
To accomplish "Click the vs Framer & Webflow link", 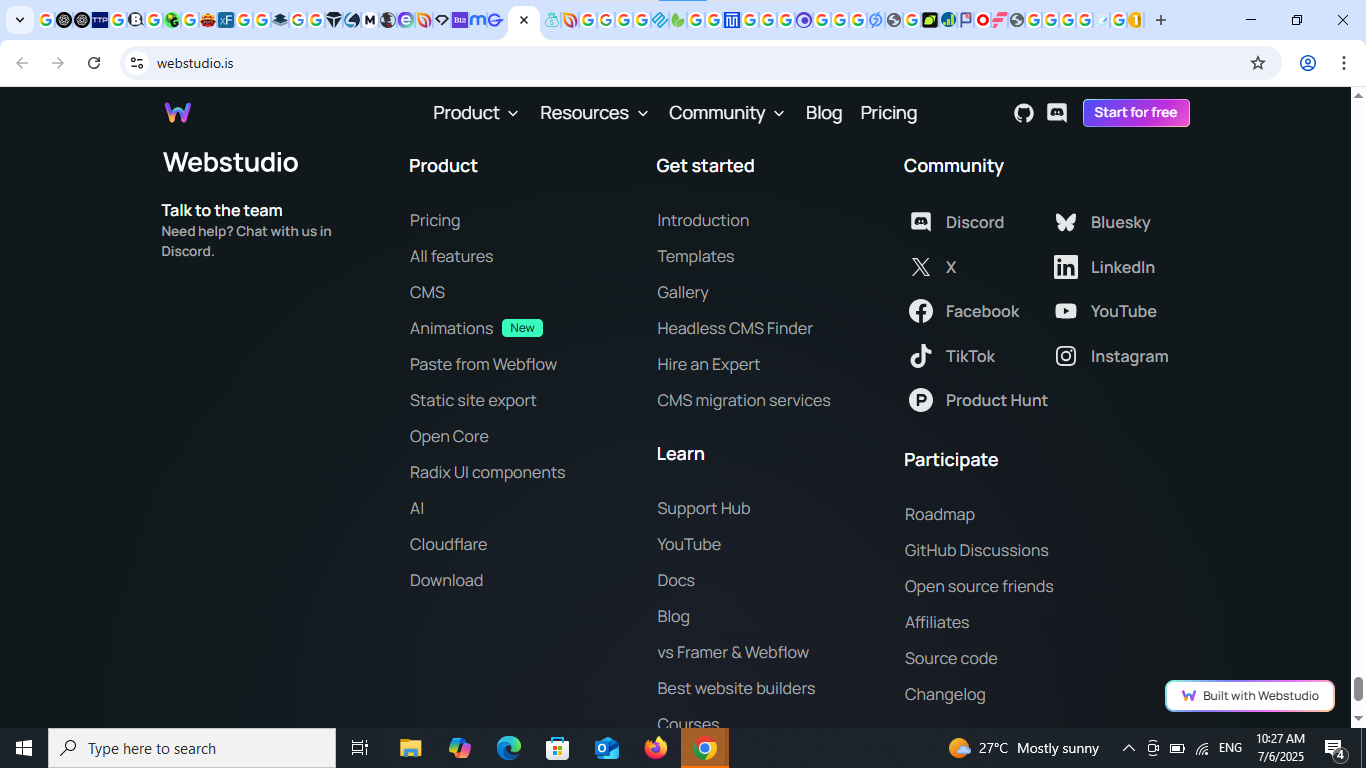I will tap(733, 652).
